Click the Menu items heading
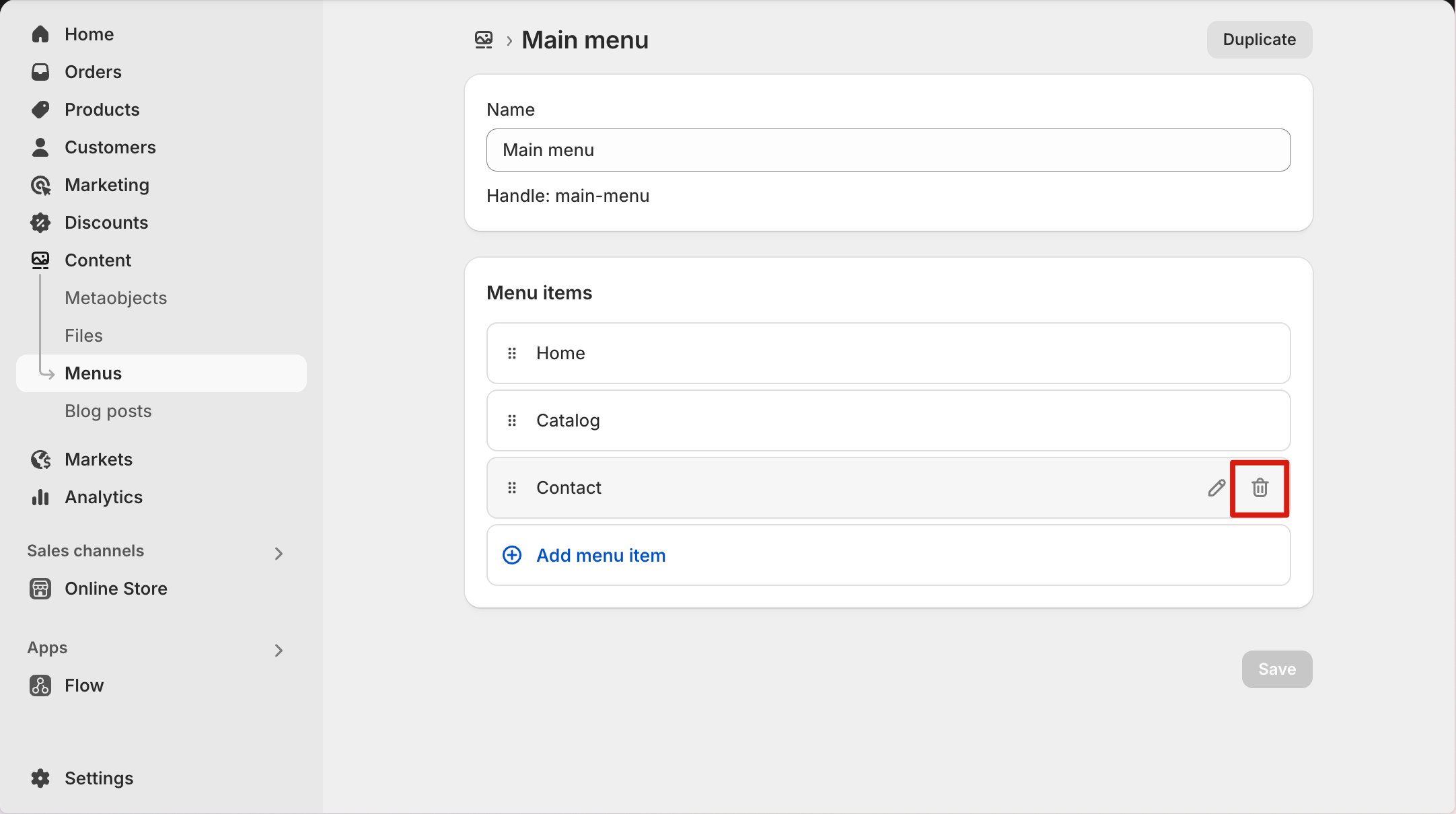 (x=539, y=293)
